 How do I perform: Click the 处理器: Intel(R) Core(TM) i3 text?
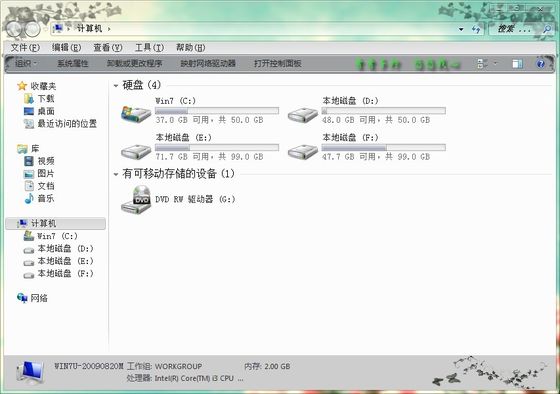coord(185,378)
